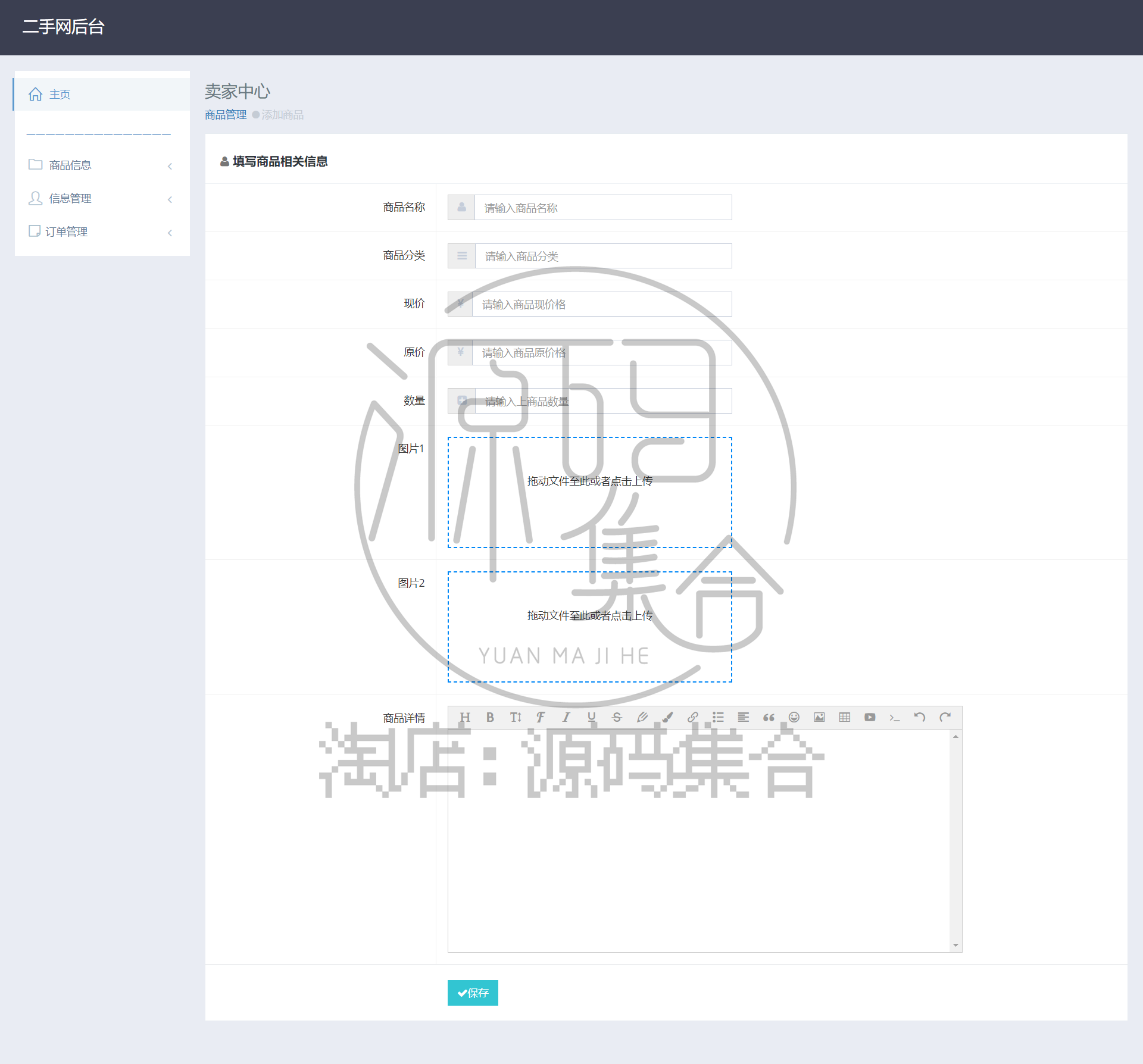Open the background color brush tool

(667, 718)
